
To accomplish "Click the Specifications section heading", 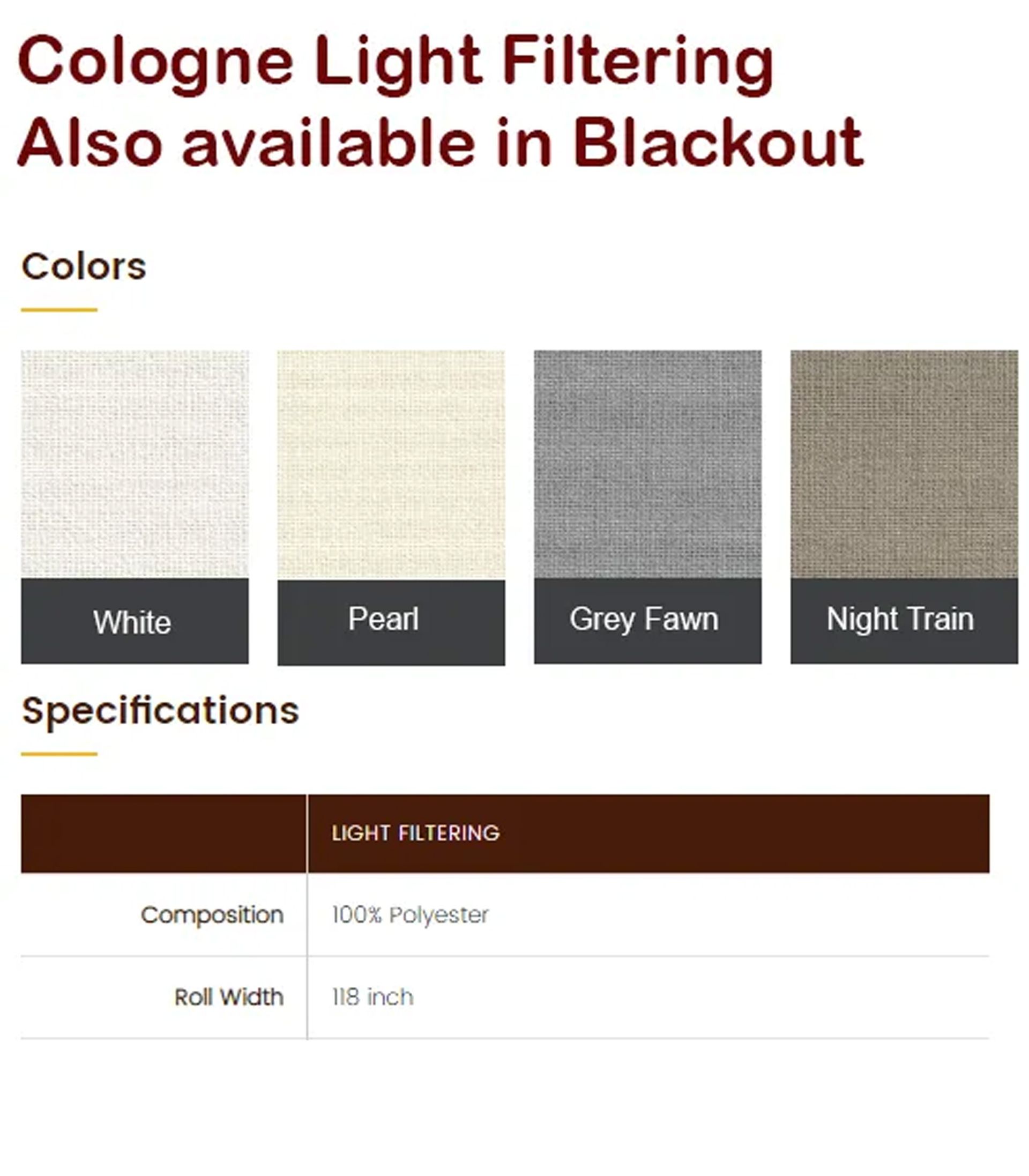I will [x=160, y=711].
